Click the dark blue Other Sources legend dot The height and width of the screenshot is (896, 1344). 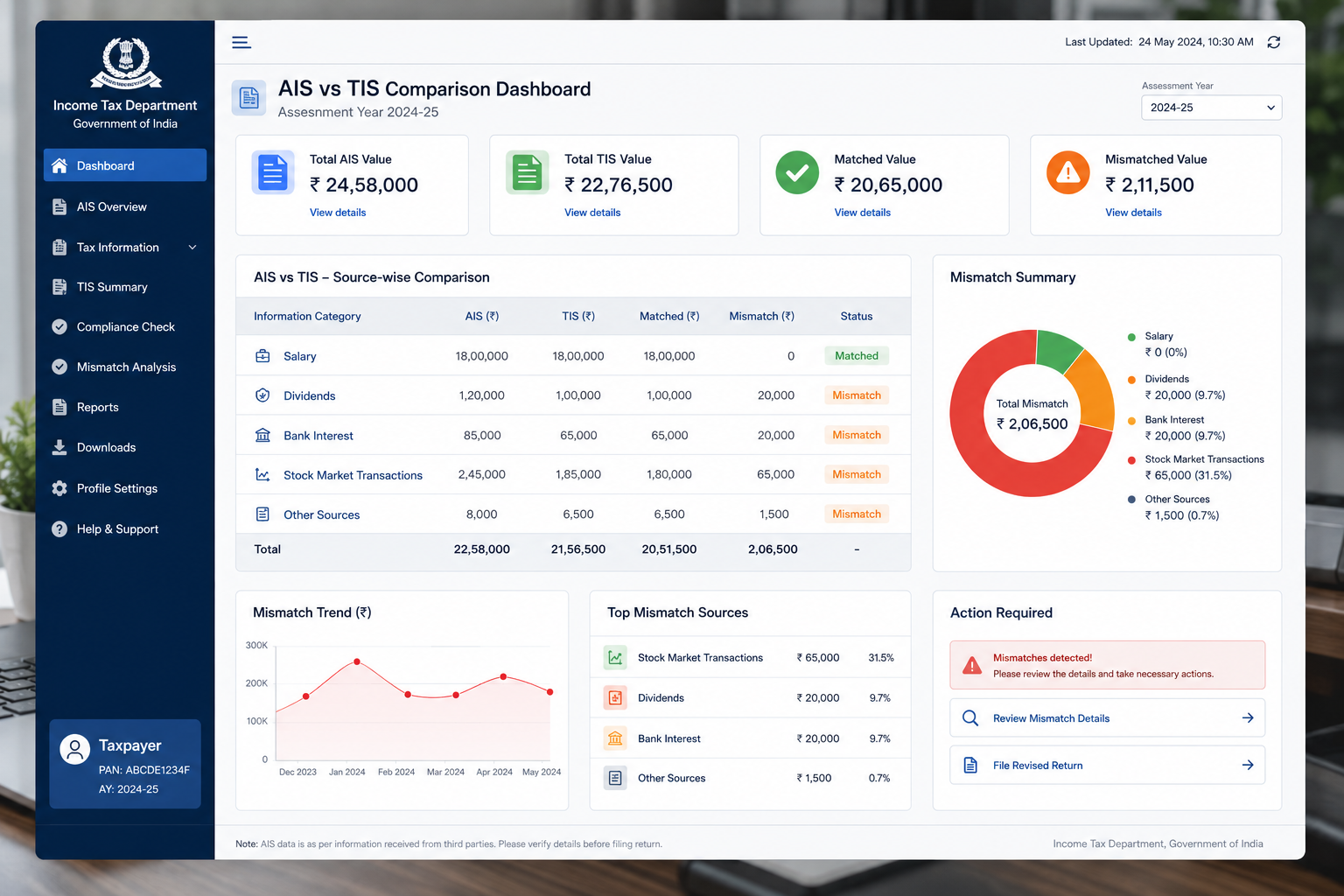(x=1131, y=500)
